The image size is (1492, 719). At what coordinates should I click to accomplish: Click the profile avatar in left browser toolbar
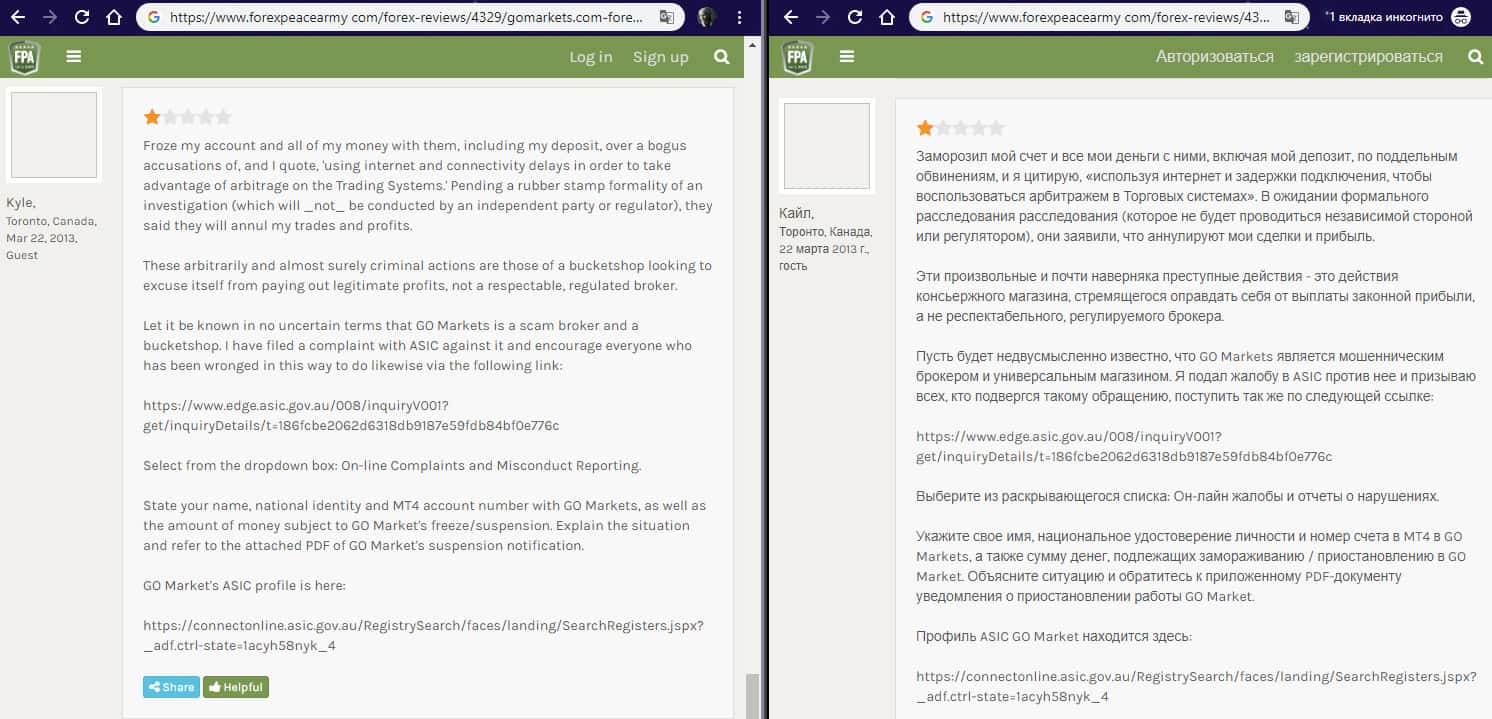(707, 17)
